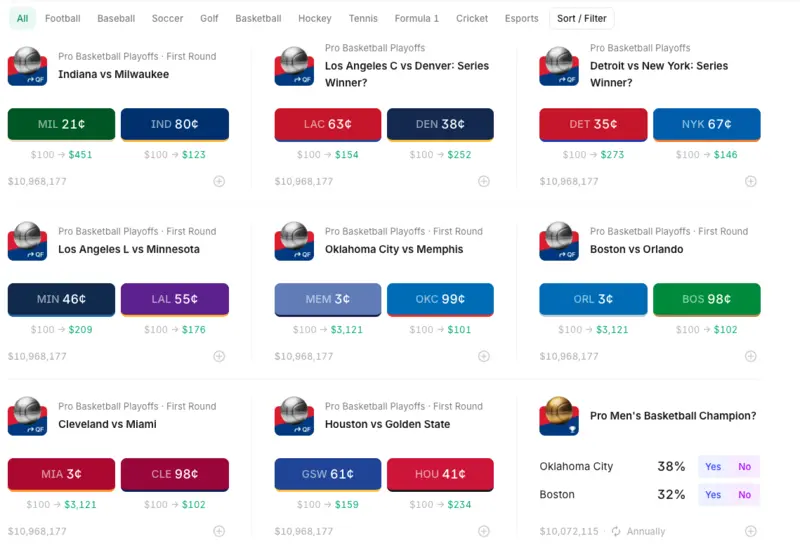This screenshot has width=800, height=553.
Task: Click plus icon on Cleveland vs Miami card
Action: coord(219,531)
